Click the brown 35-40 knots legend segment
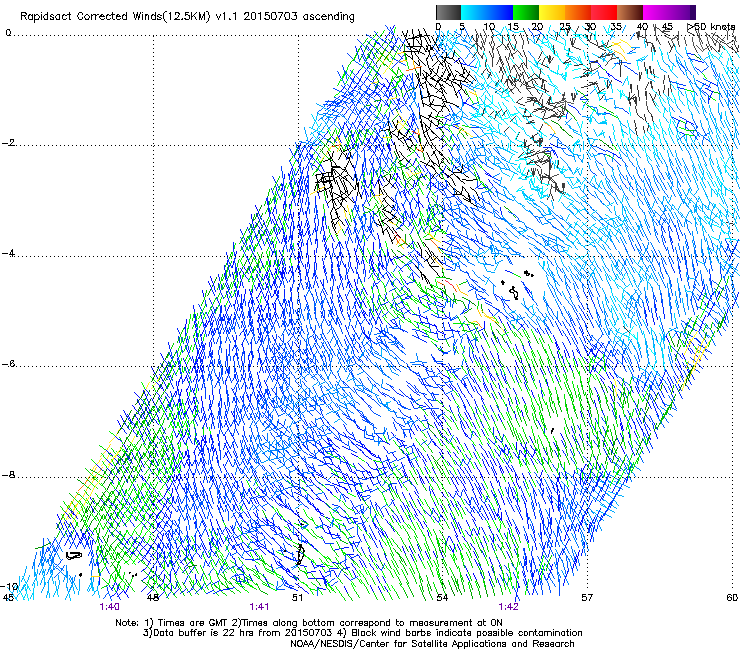 [630, 12]
